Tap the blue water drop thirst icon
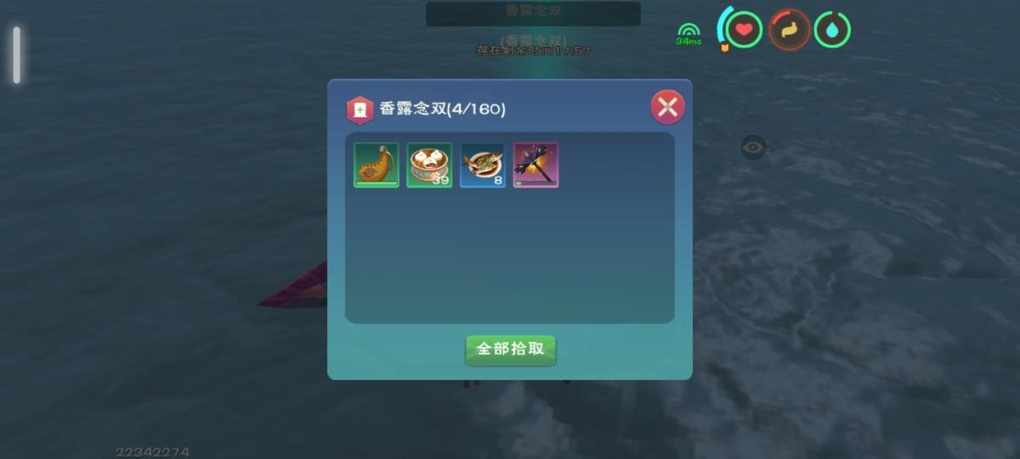 click(x=833, y=29)
